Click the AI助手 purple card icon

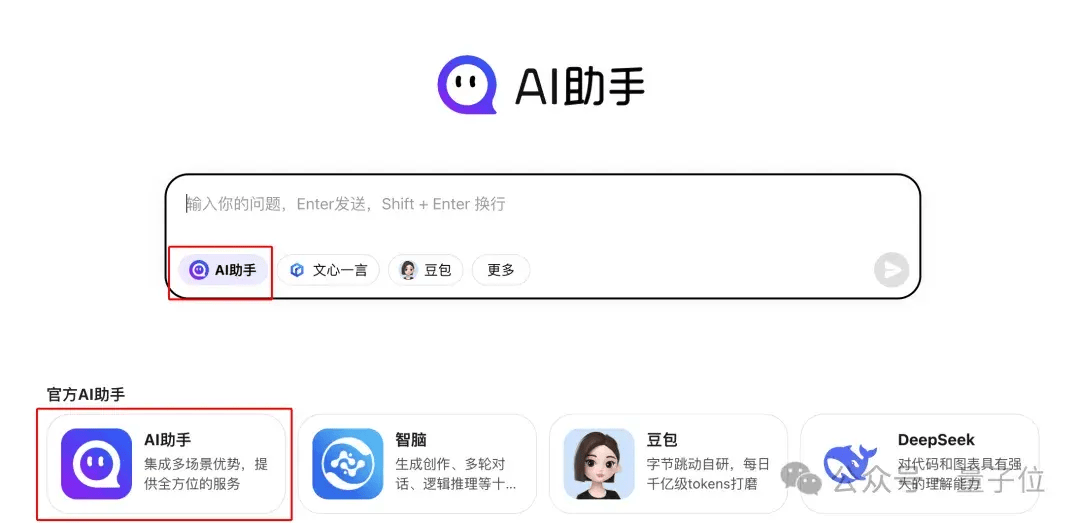click(x=96, y=463)
